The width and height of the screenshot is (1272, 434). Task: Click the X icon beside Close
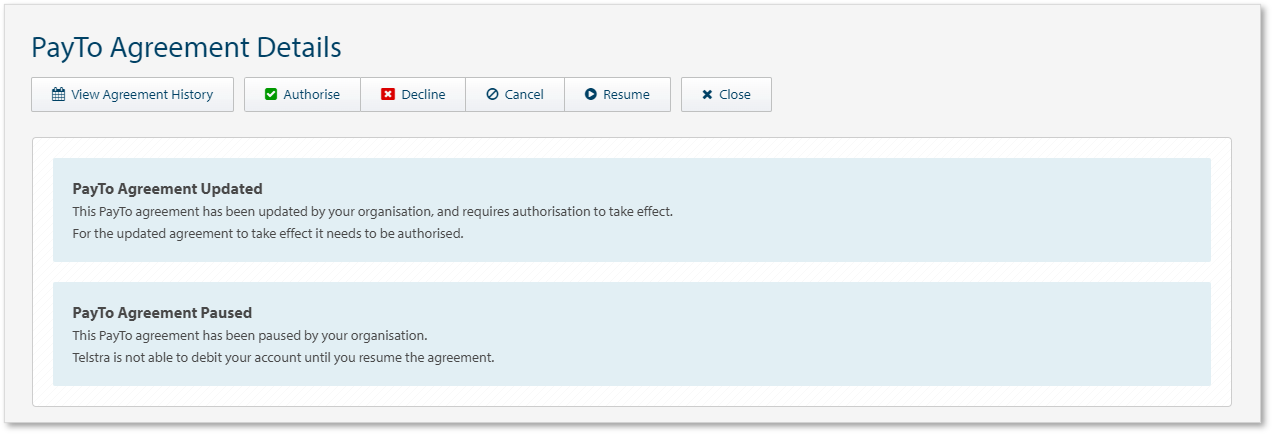[x=707, y=95]
